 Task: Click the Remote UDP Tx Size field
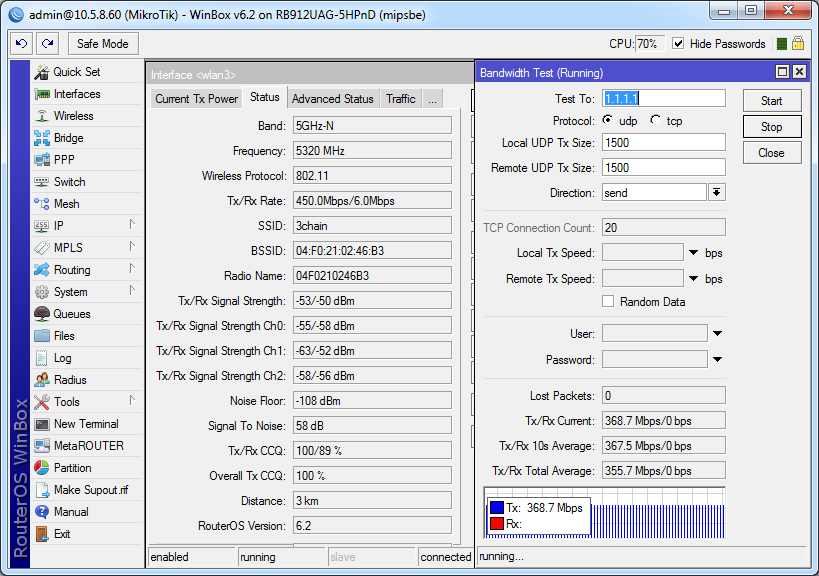[664, 168]
